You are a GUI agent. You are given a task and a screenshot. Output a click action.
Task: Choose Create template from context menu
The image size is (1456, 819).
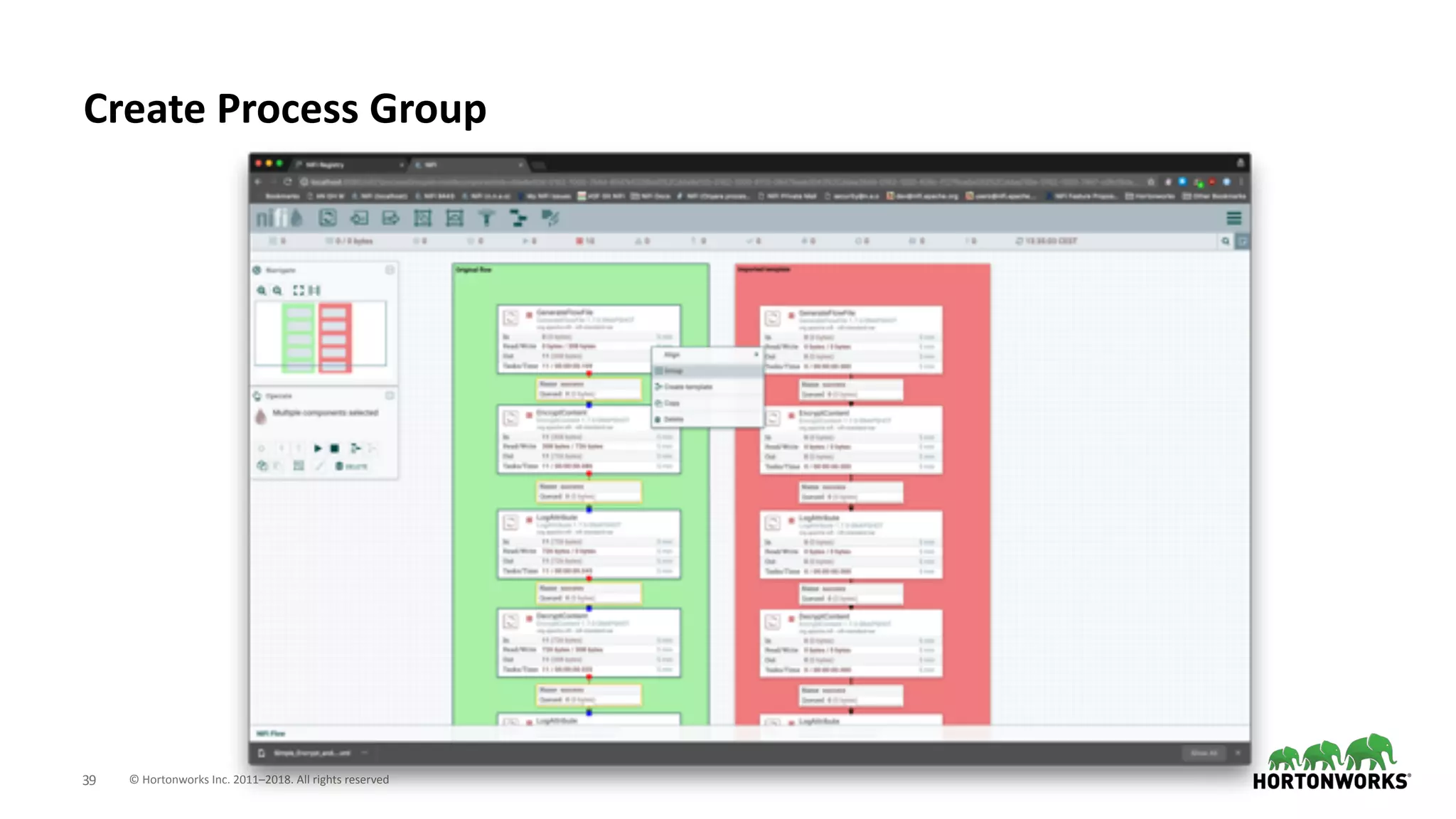click(708, 387)
